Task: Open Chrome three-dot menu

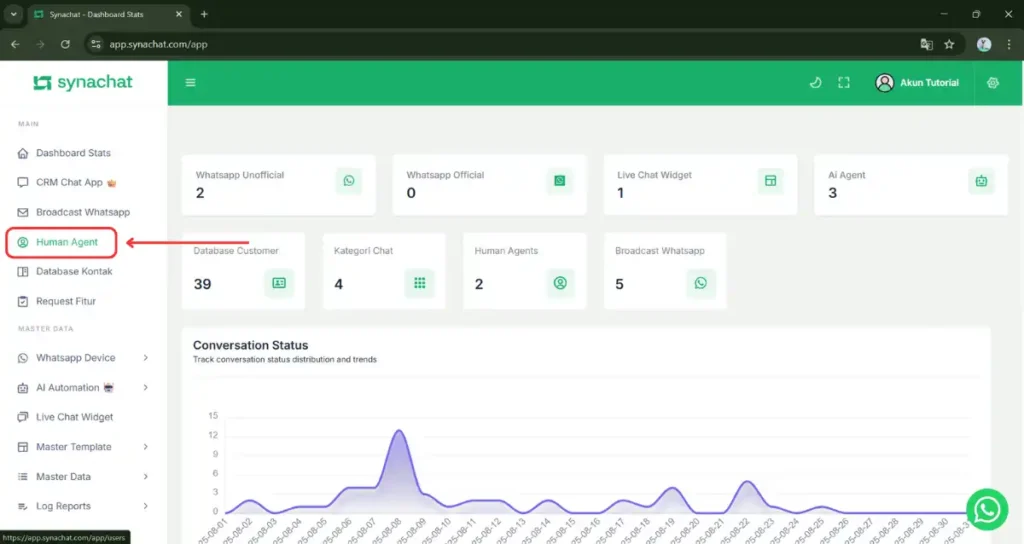Action: tap(1009, 44)
